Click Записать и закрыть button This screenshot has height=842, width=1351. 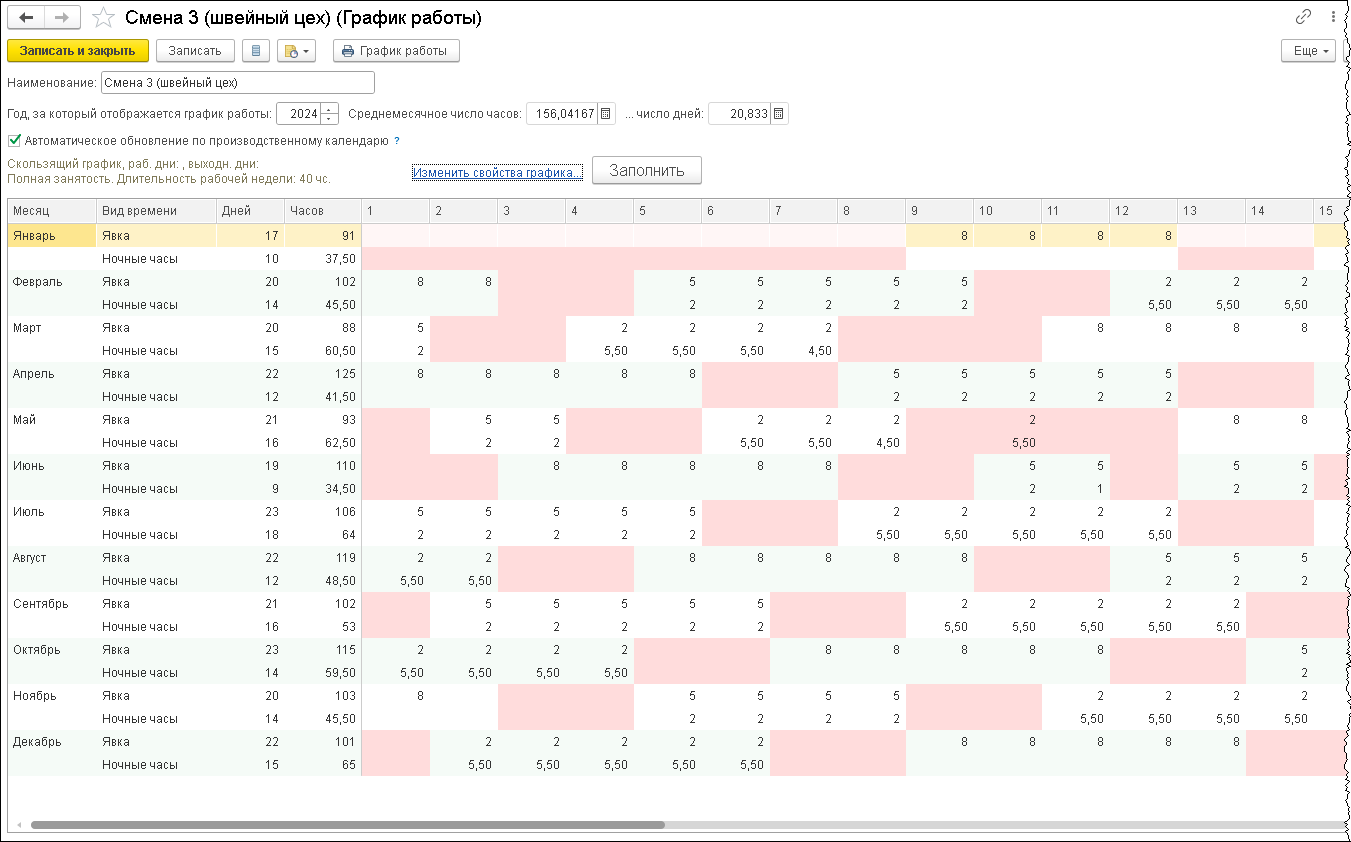point(78,51)
